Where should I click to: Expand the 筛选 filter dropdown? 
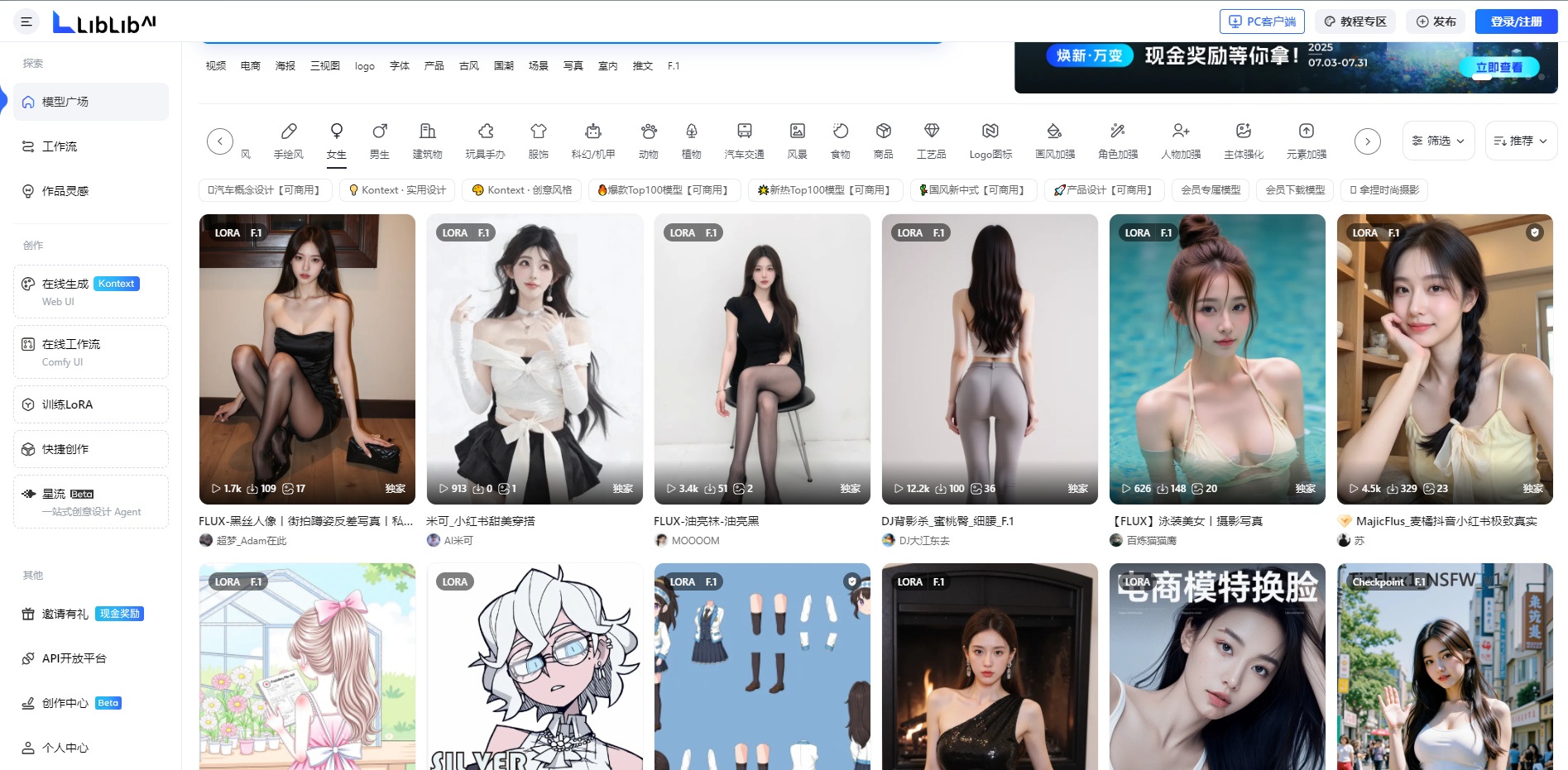tap(1438, 141)
